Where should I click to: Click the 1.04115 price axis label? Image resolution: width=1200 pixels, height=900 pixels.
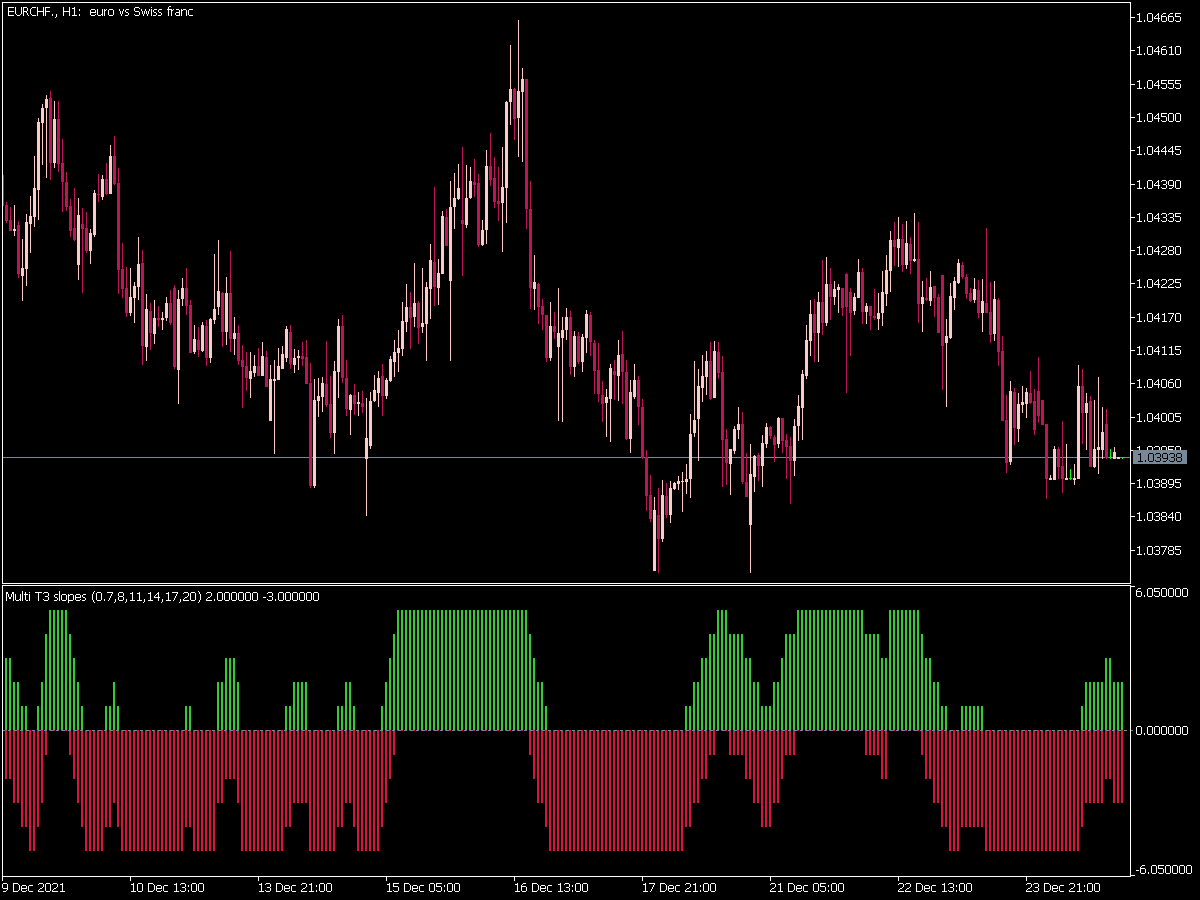[x=1160, y=350]
